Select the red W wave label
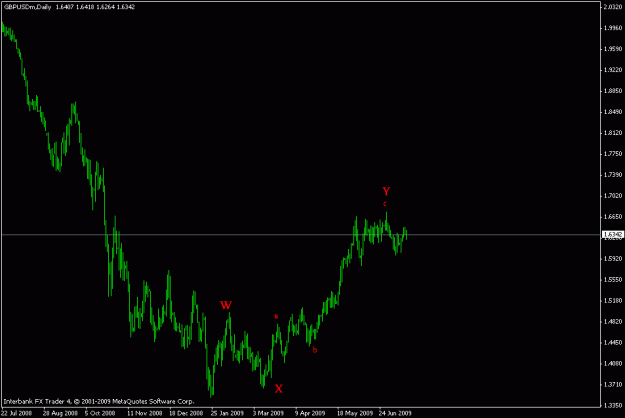 point(226,305)
